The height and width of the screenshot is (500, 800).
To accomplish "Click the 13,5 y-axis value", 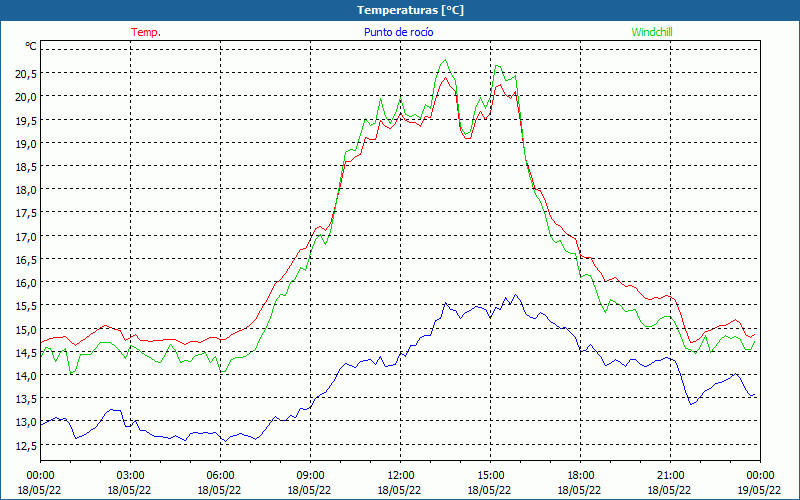I will coord(26,399).
